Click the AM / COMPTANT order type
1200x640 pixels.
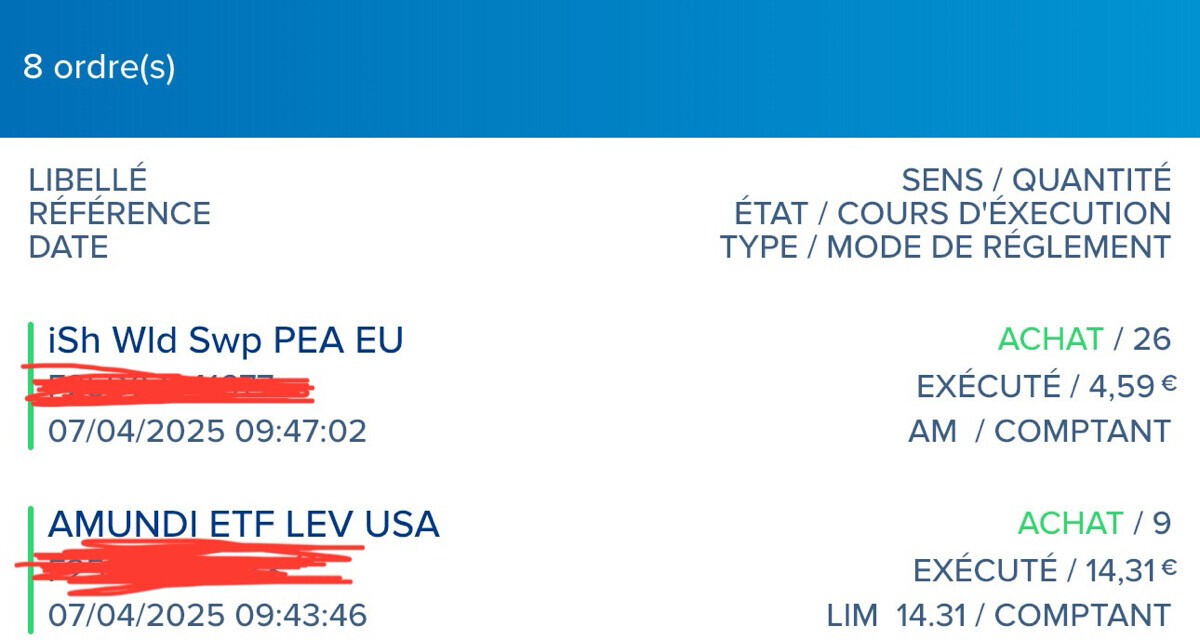[1038, 431]
